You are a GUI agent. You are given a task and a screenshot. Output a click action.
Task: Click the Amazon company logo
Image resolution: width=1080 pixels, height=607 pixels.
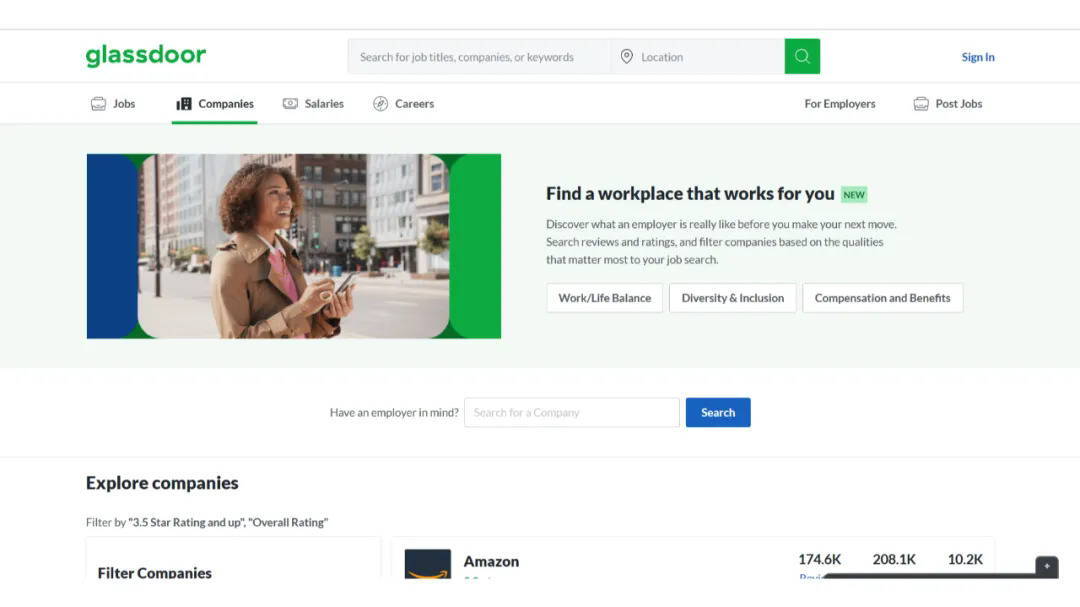click(x=427, y=564)
